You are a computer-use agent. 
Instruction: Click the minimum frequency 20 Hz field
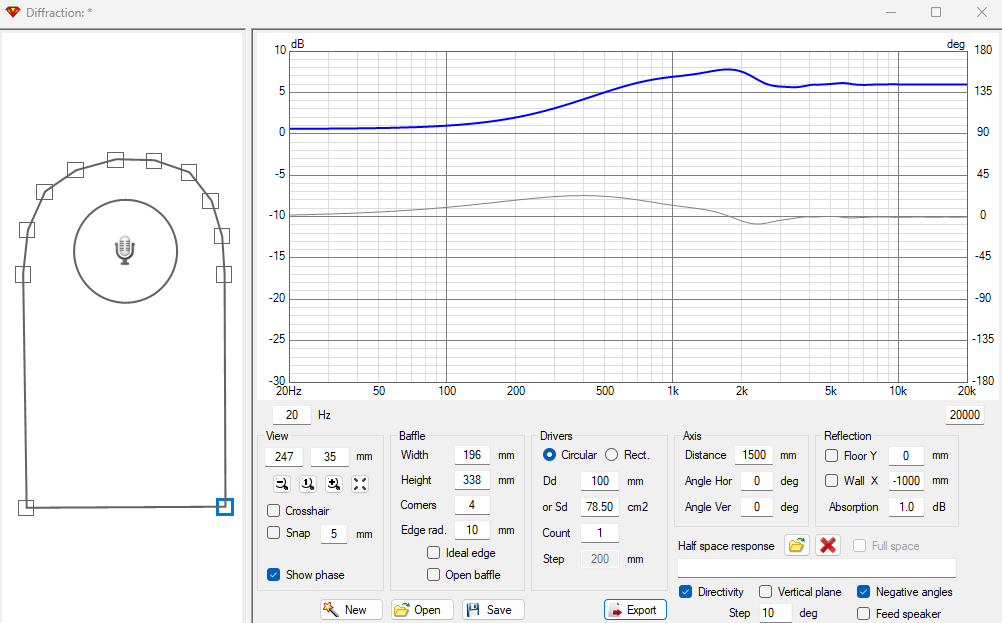point(291,415)
